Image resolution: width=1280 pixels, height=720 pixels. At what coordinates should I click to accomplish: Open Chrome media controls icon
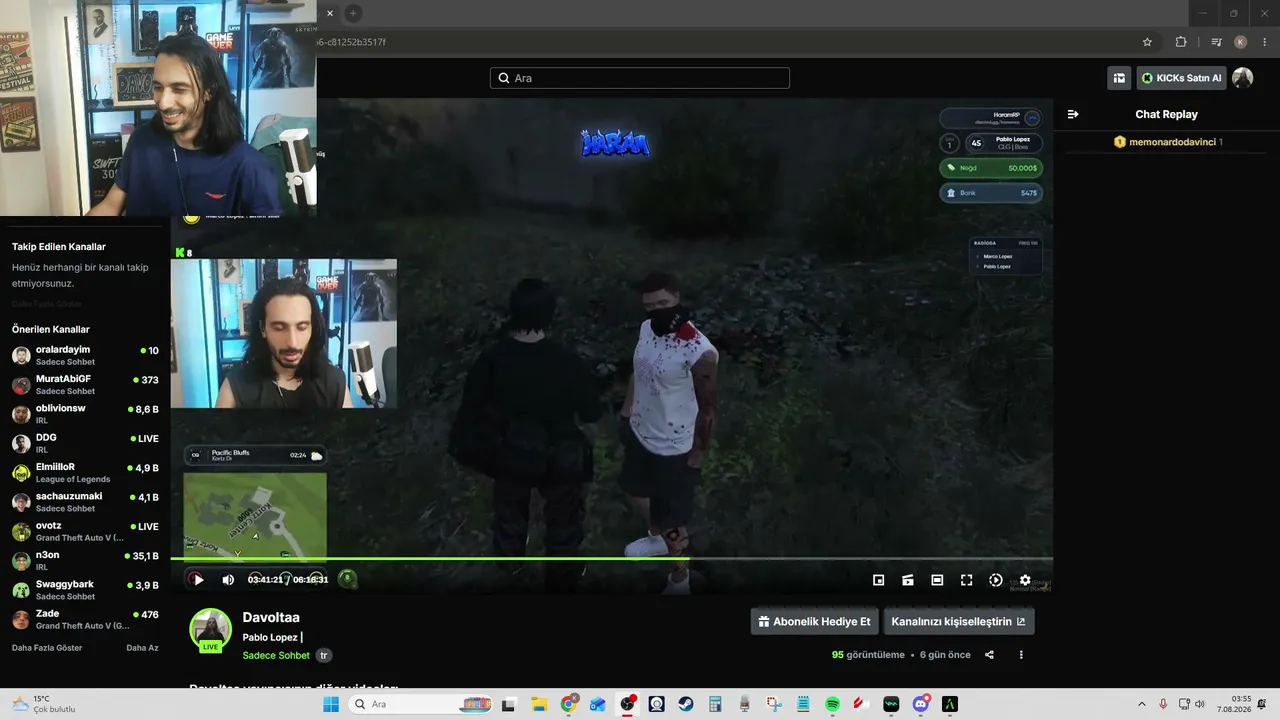click(x=1216, y=42)
